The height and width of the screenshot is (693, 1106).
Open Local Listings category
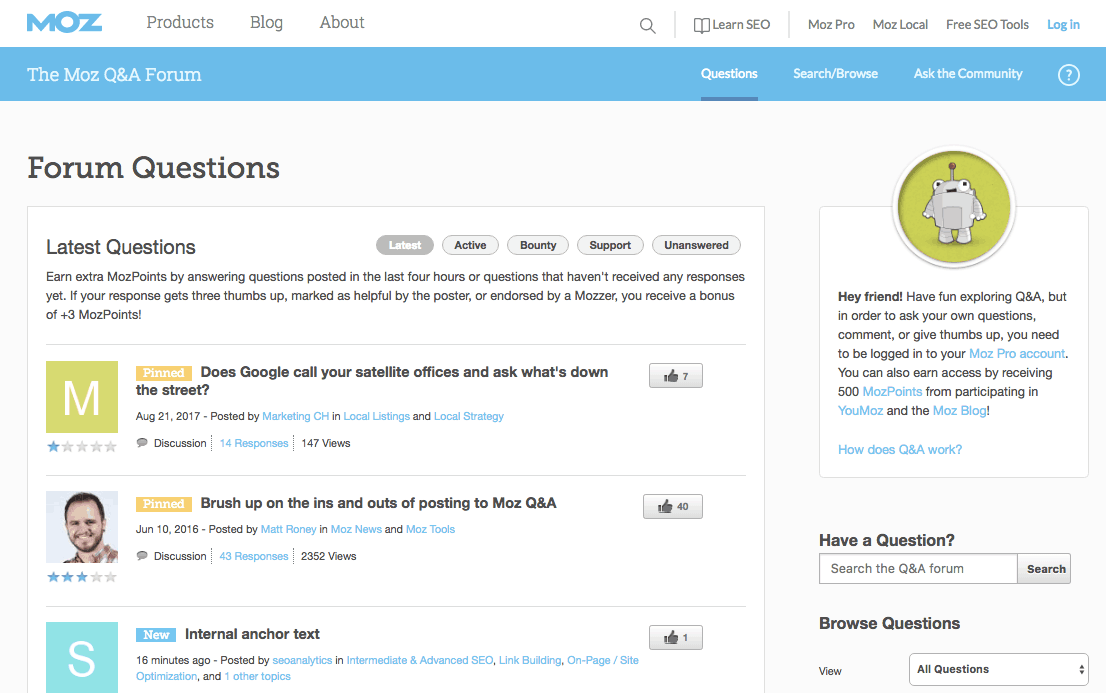377,416
